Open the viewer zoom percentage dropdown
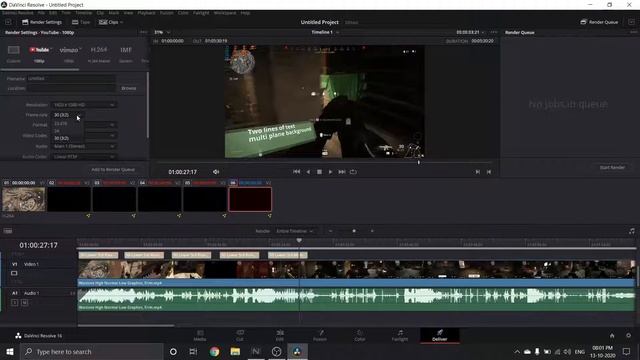This screenshot has height=360, width=640. pos(162,32)
